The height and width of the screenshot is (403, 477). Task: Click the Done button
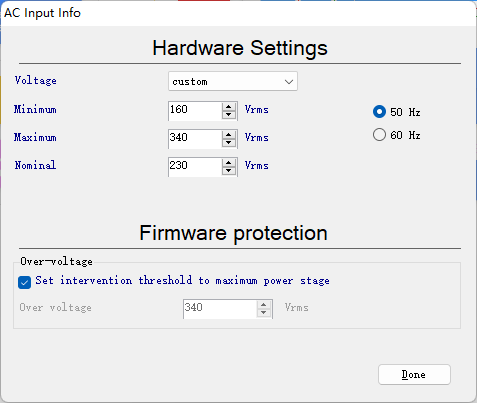click(x=414, y=374)
